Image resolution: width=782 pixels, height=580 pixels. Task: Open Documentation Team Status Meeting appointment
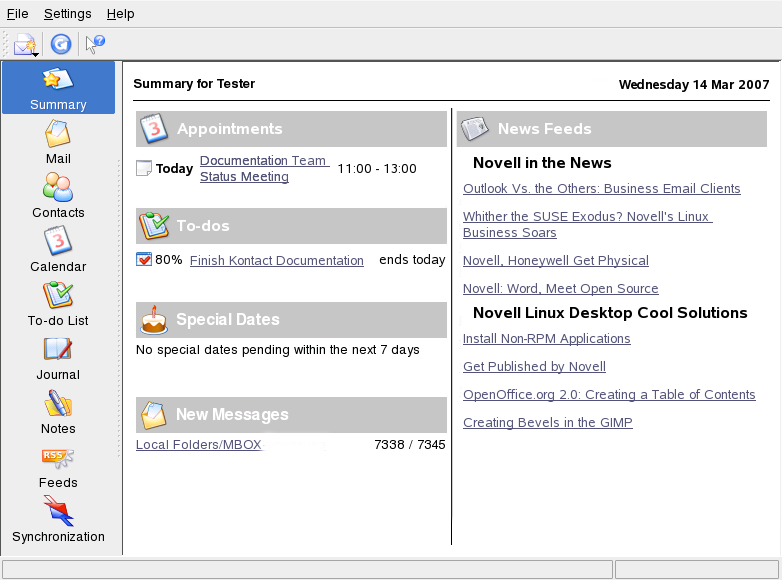tap(264, 169)
